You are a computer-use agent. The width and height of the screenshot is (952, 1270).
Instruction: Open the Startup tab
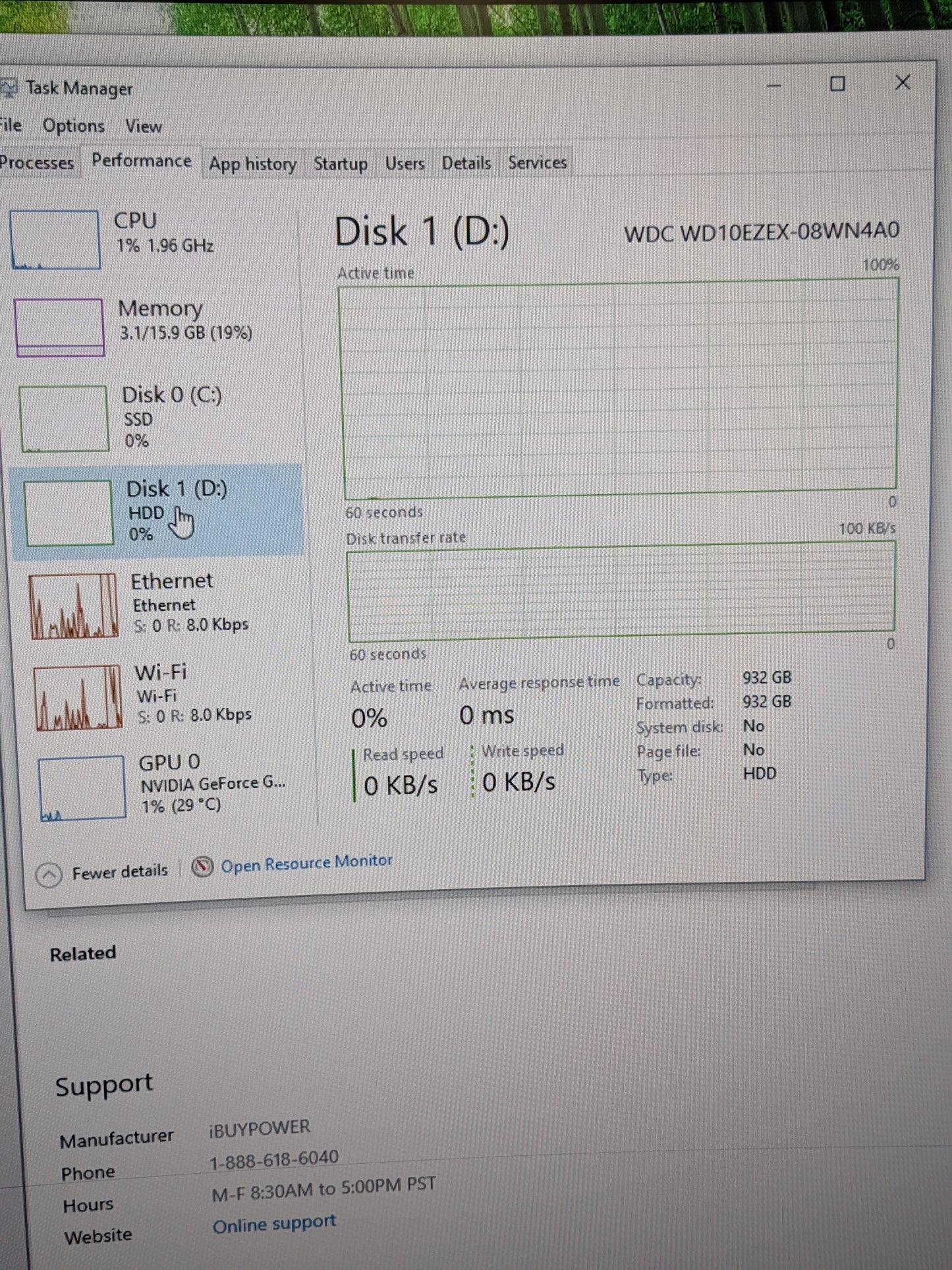coord(340,163)
